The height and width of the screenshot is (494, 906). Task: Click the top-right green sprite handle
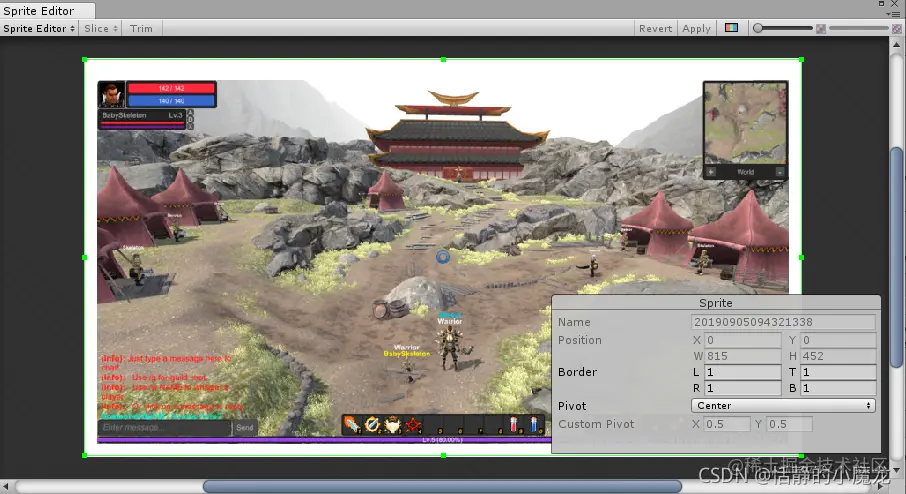pos(801,60)
